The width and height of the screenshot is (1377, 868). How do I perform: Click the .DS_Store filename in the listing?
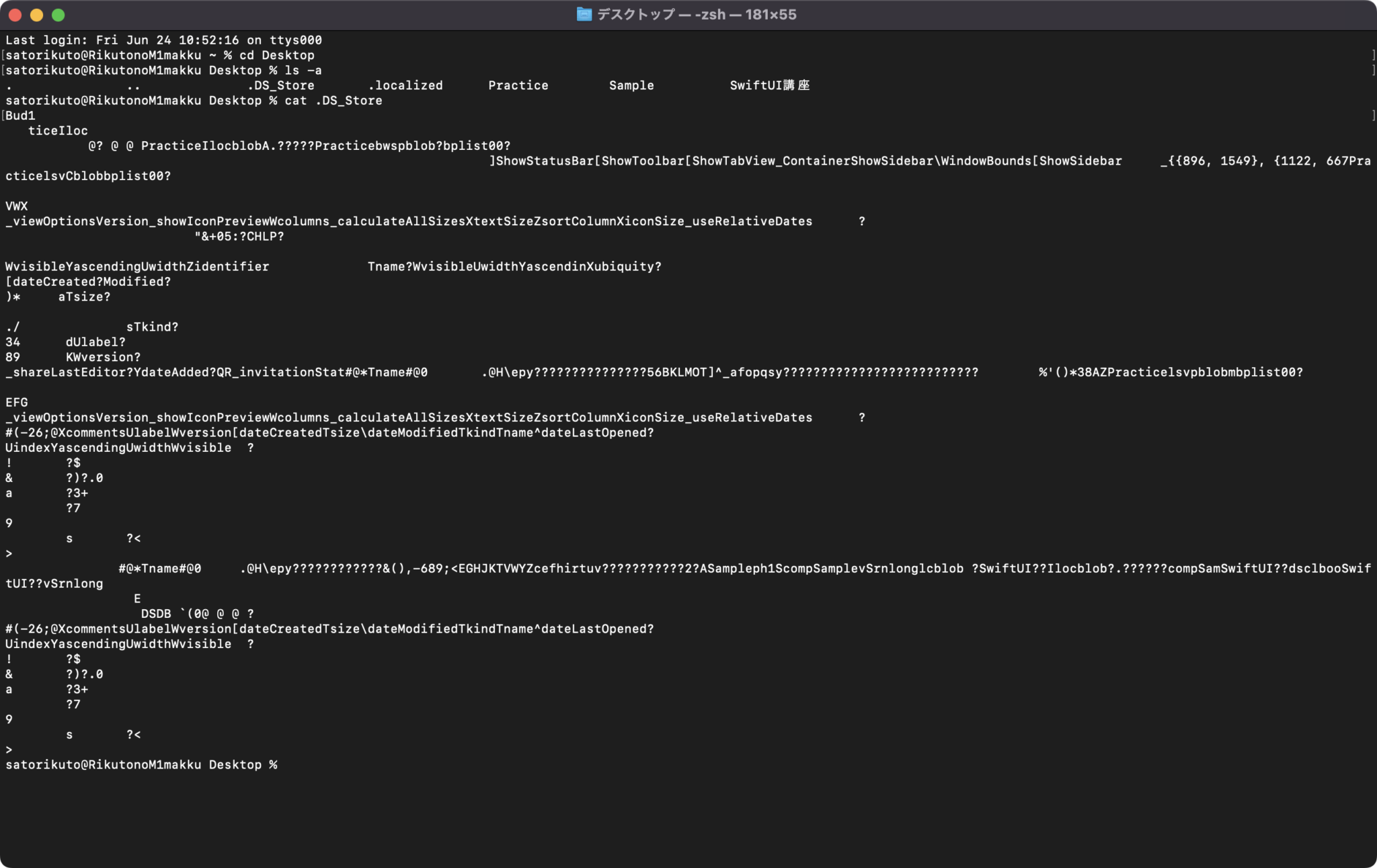pos(282,85)
